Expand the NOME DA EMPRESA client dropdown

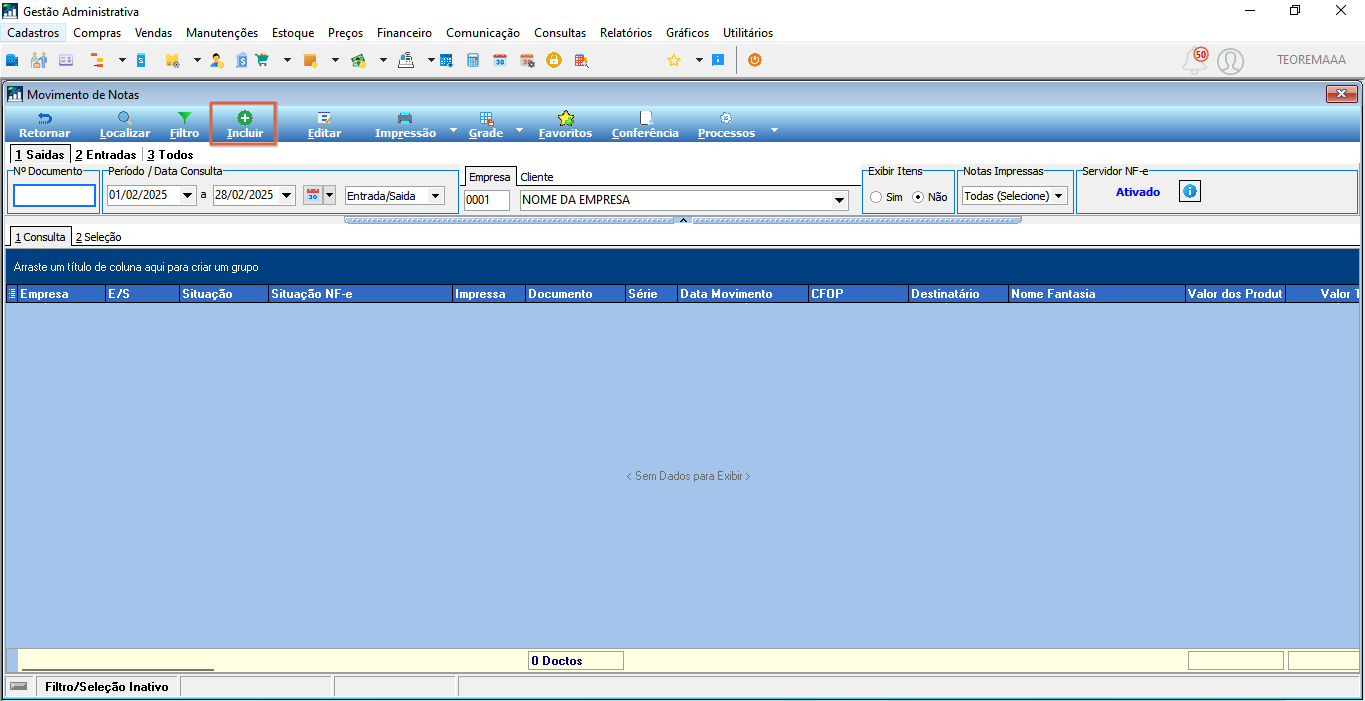(839, 200)
